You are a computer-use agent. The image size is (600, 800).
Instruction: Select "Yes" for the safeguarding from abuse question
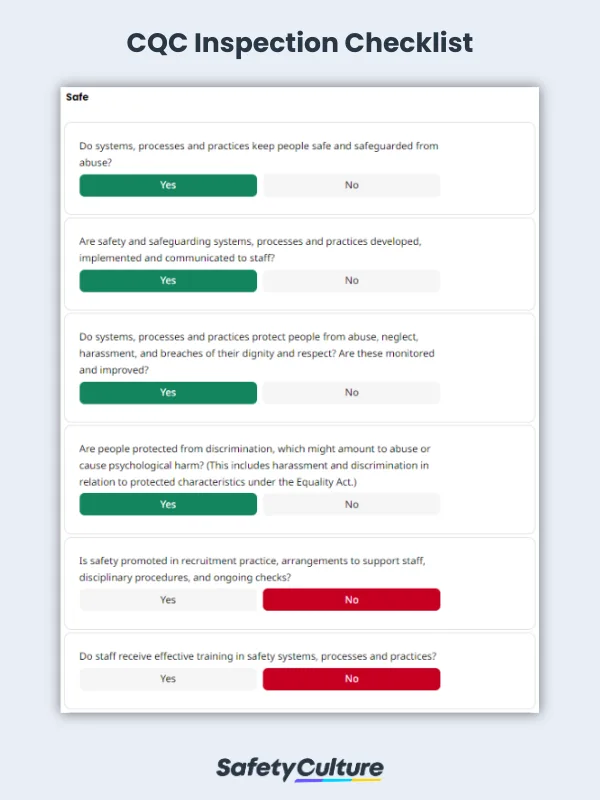tap(167, 185)
